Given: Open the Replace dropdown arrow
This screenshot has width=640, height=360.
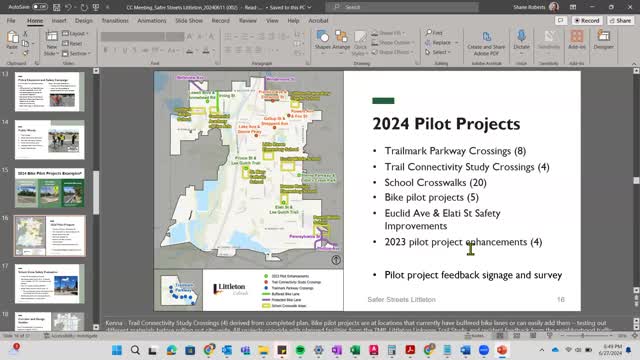Looking at the screenshot, I should pos(456,42).
